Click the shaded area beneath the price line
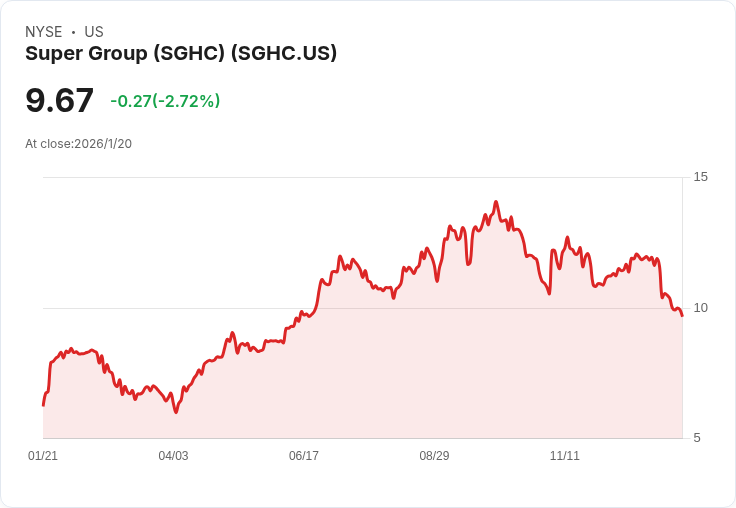Image resolution: width=736 pixels, height=508 pixels. pos(400,380)
